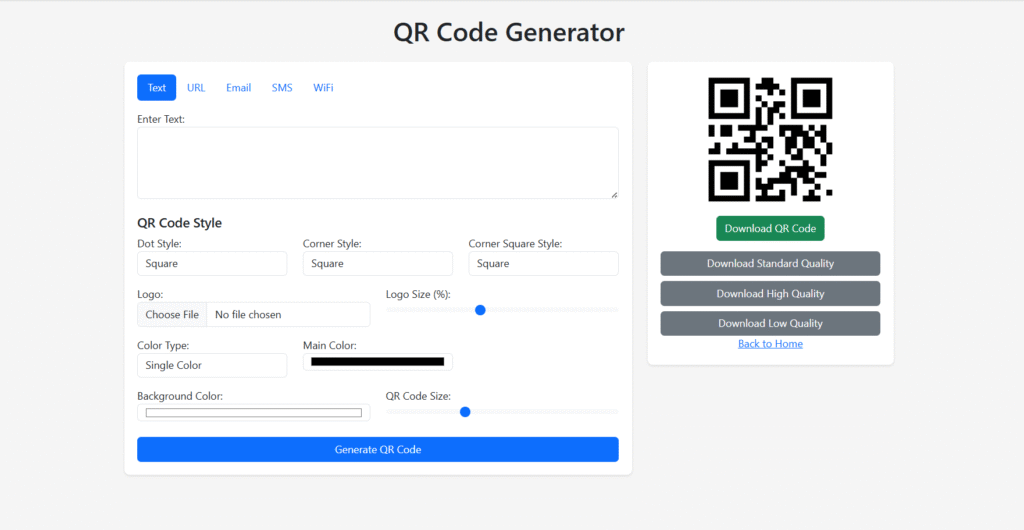Click the textarea resize grip corner
The width and height of the screenshot is (1024, 530).
tap(614, 195)
